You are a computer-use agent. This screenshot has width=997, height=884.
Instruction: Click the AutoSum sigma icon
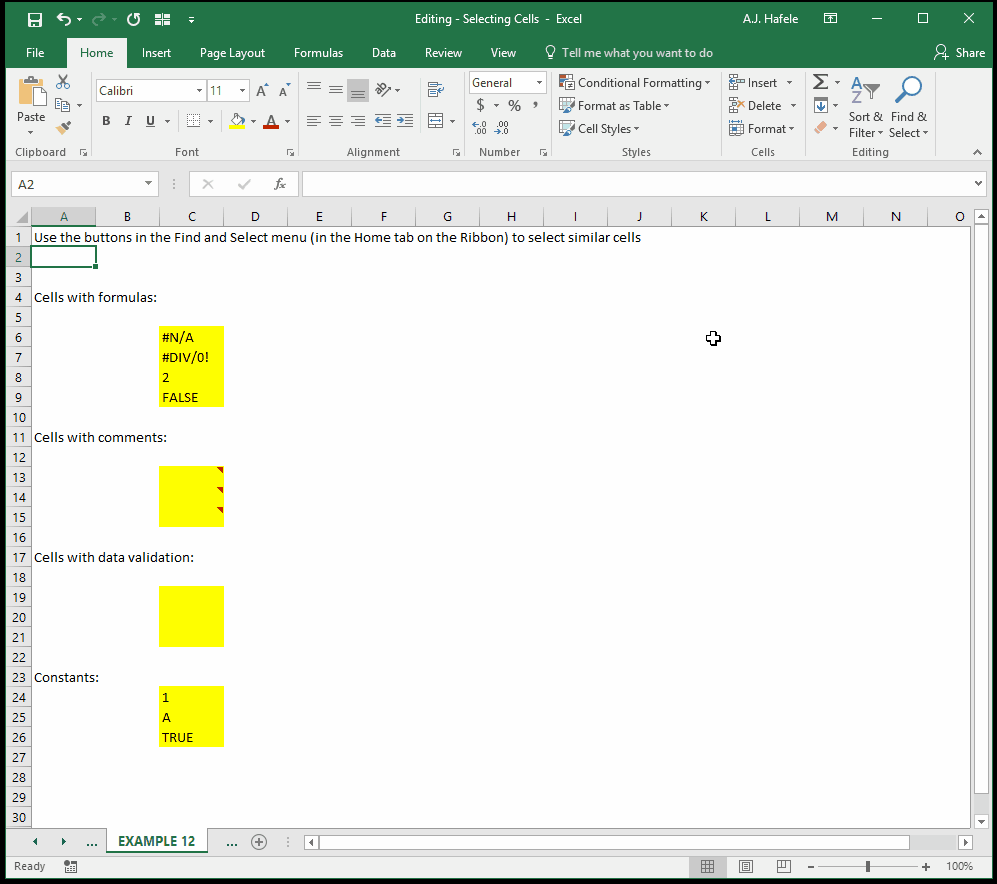pyautogui.click(x=820, y=82)
